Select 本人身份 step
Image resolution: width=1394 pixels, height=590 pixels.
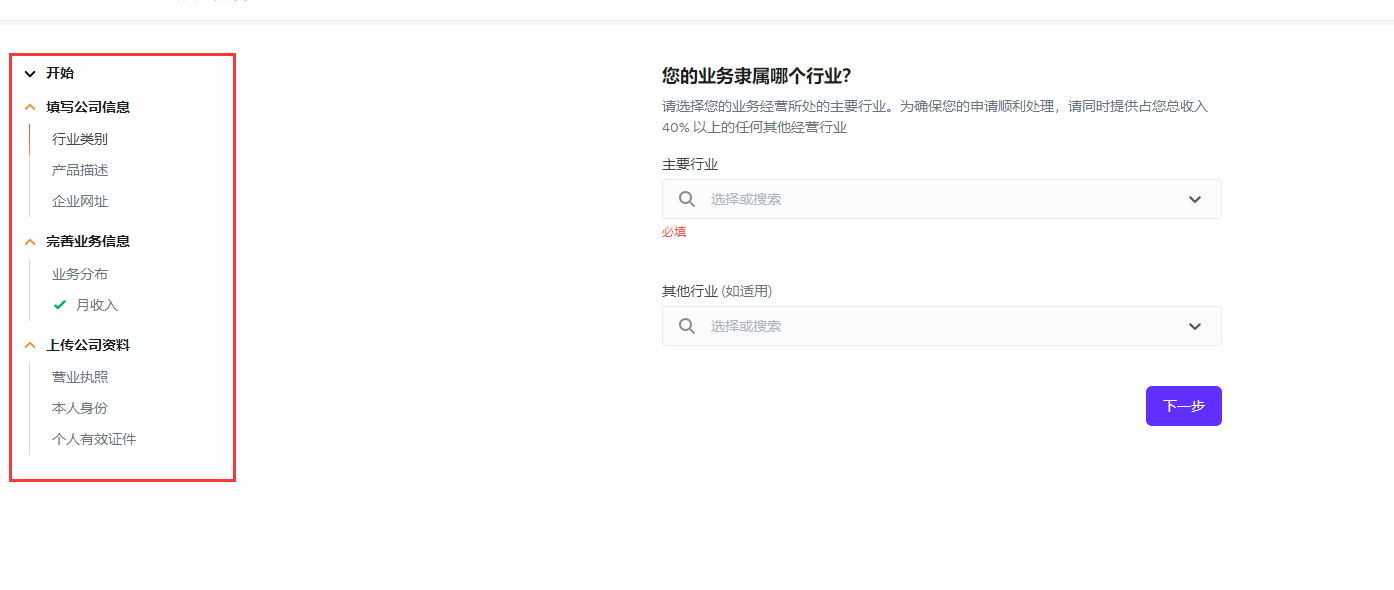coord(80,408)
